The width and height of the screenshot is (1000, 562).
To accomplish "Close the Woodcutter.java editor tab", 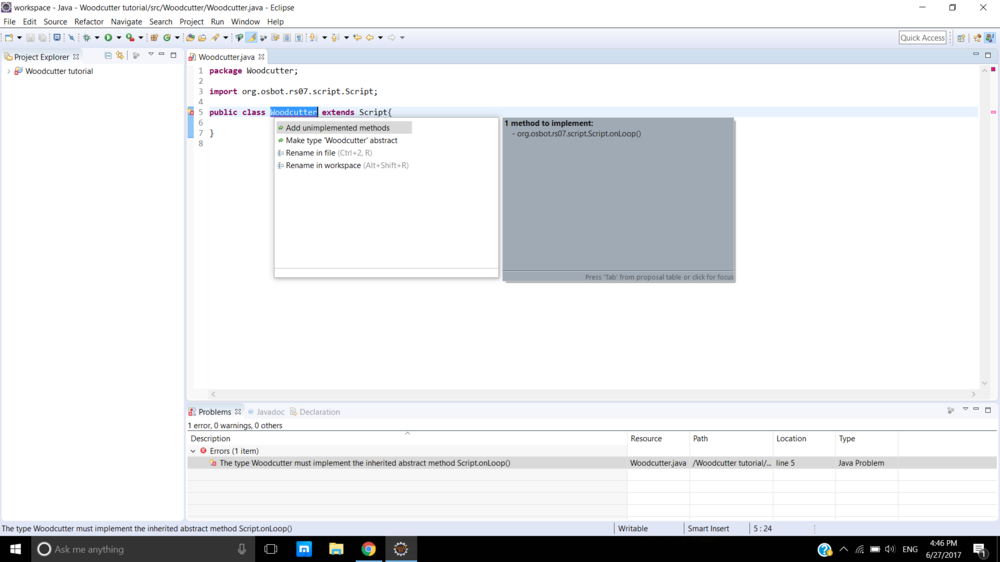I will [x=261, y=57].
